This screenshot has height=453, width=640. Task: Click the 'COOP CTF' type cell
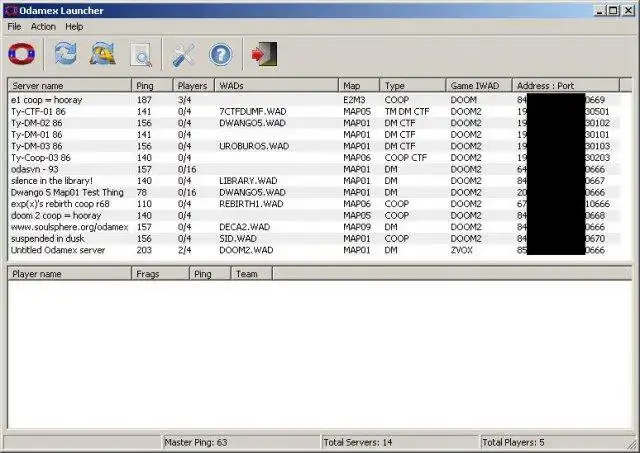coord(405,158)
